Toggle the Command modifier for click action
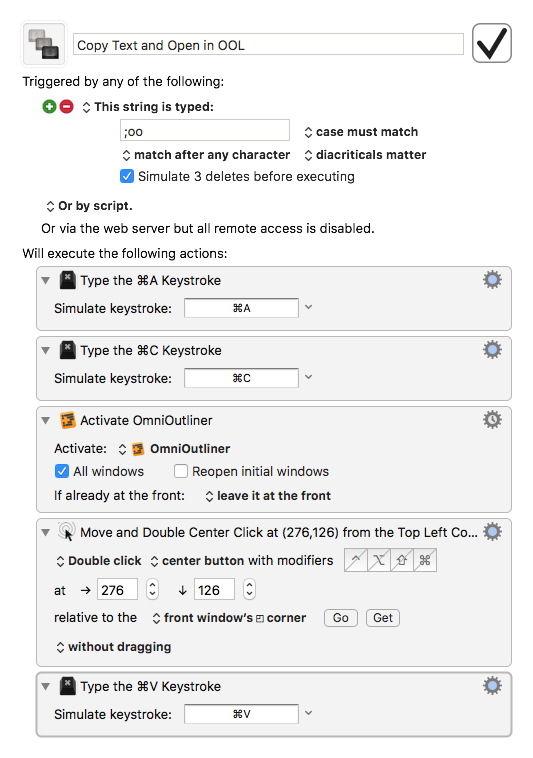 [x=425, y=560]
